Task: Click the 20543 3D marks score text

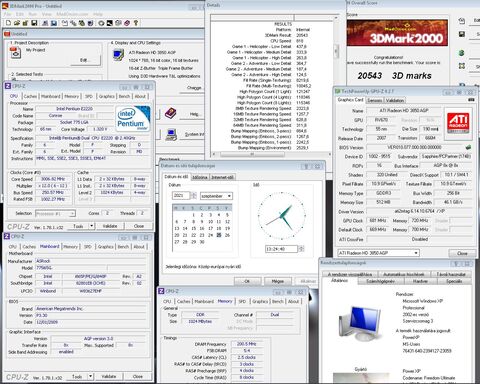Action: [394, 76]
